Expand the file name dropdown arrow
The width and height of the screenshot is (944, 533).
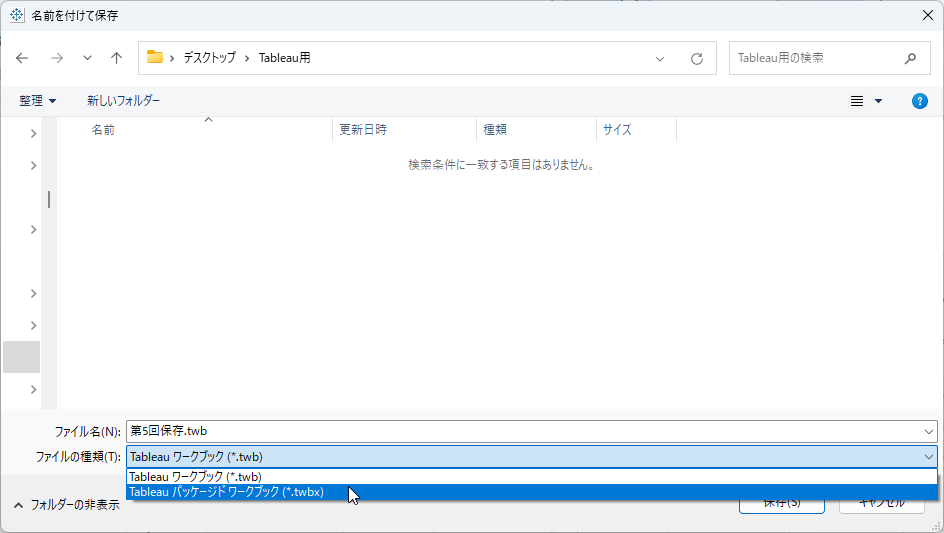pyautogui.click(x=929, y=431)
